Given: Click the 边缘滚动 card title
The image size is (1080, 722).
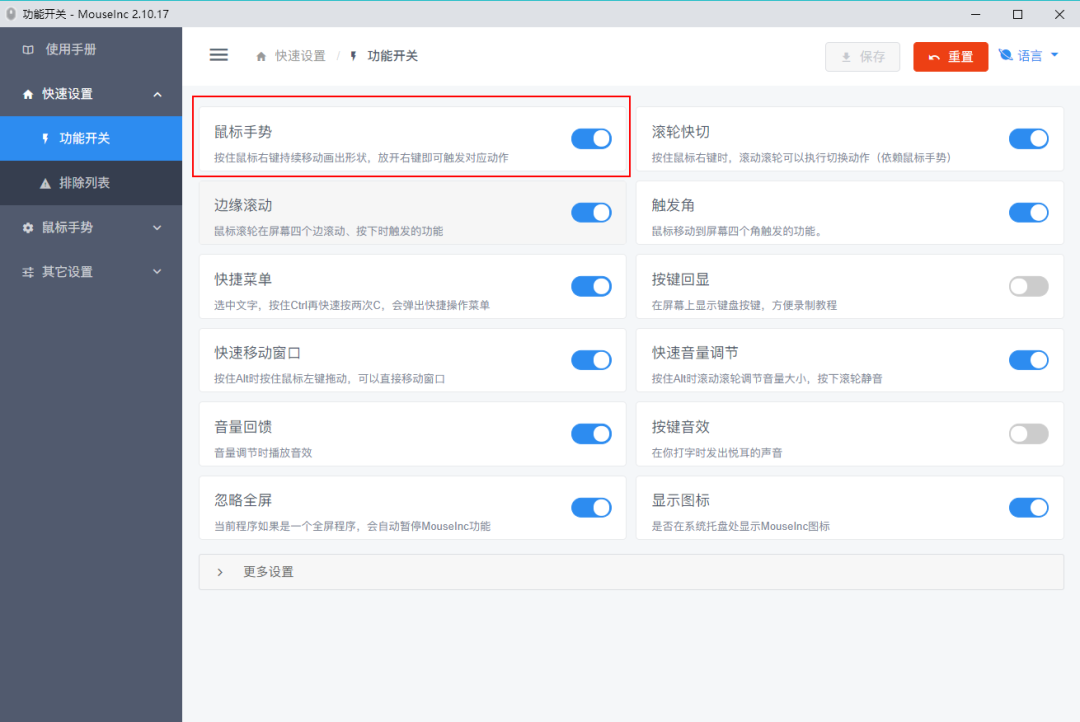Looking at the screenshot, I should tap(243, 205).
